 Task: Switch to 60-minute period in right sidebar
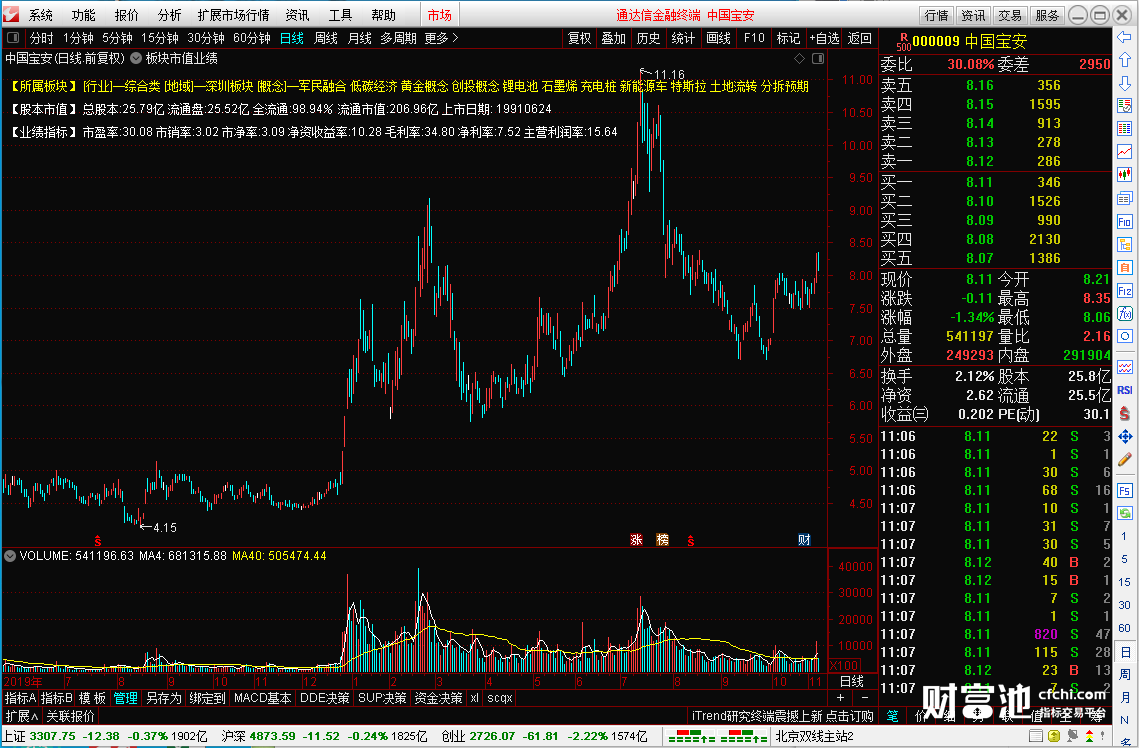tap(1124, 627)
